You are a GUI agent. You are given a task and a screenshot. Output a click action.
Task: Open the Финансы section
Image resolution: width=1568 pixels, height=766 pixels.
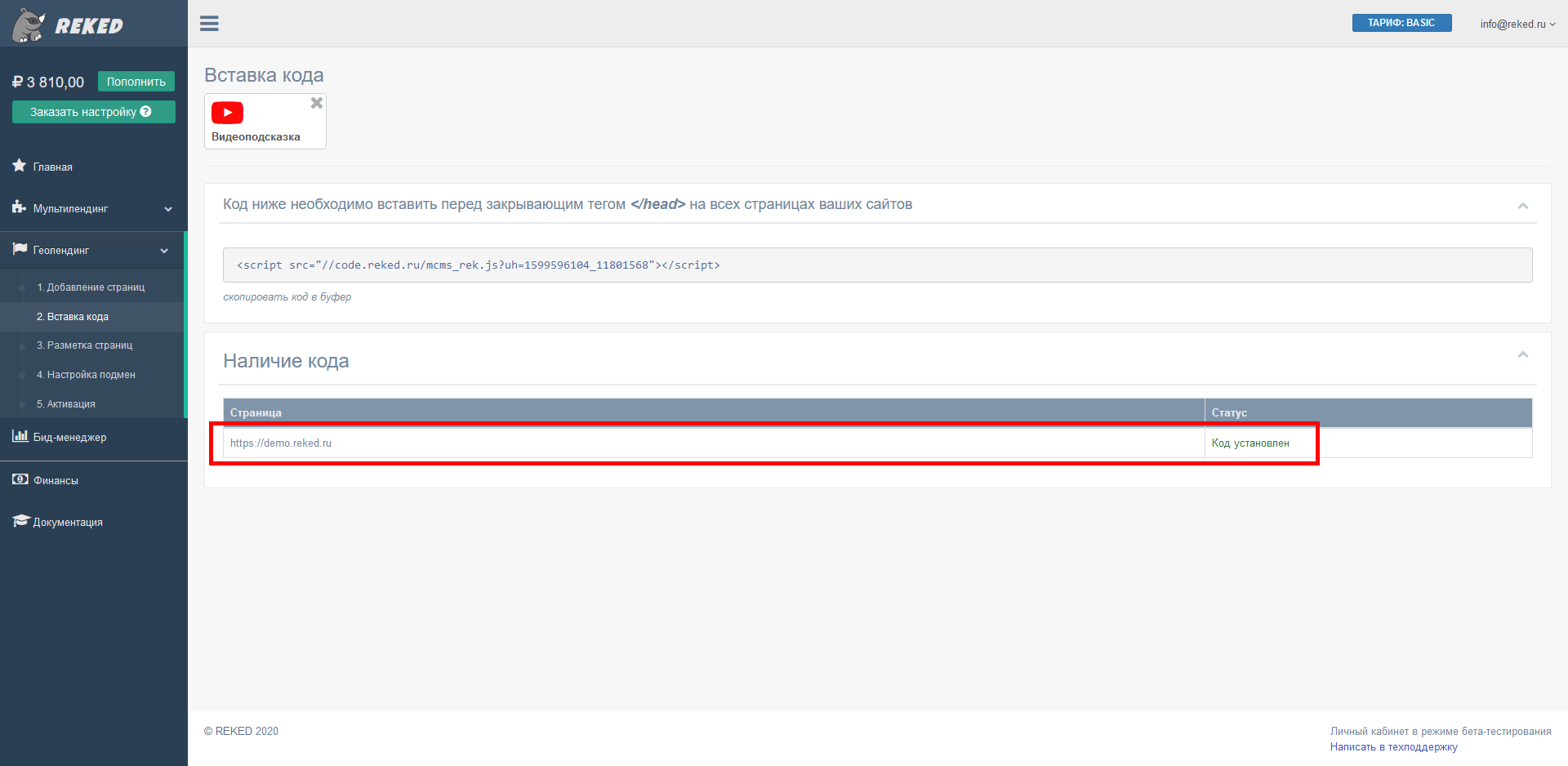pos(94,480)
